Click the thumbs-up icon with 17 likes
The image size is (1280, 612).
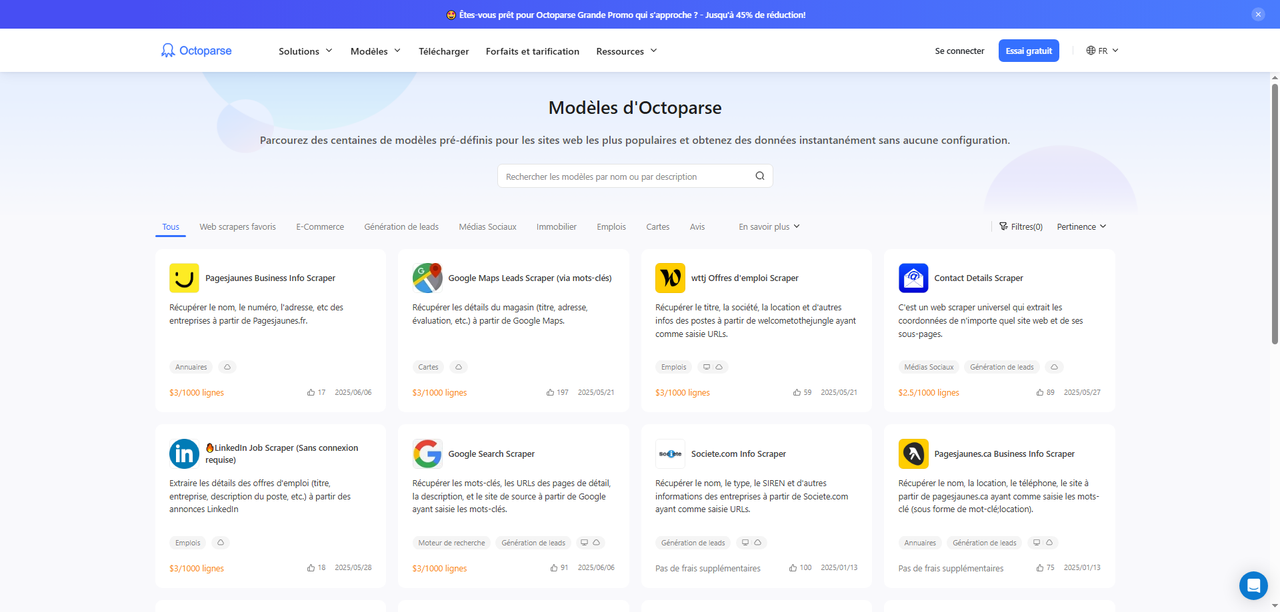[x=311, y=392]
